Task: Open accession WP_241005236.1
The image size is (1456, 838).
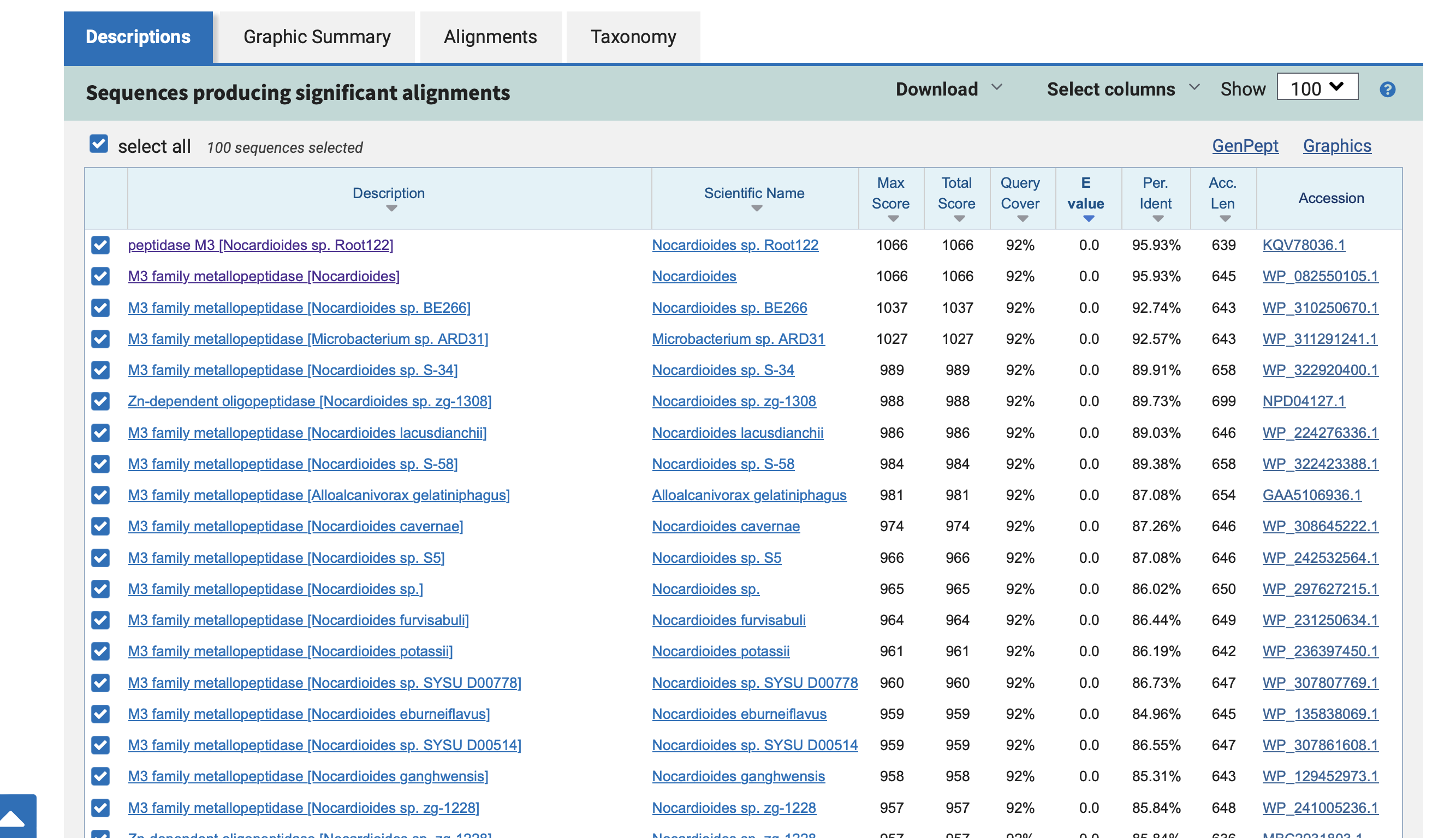Action: click(x=1320, y=807)
